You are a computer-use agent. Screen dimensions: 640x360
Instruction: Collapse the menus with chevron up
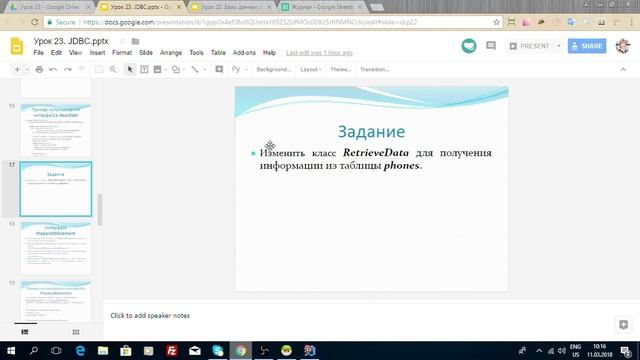tap(623, 69)
